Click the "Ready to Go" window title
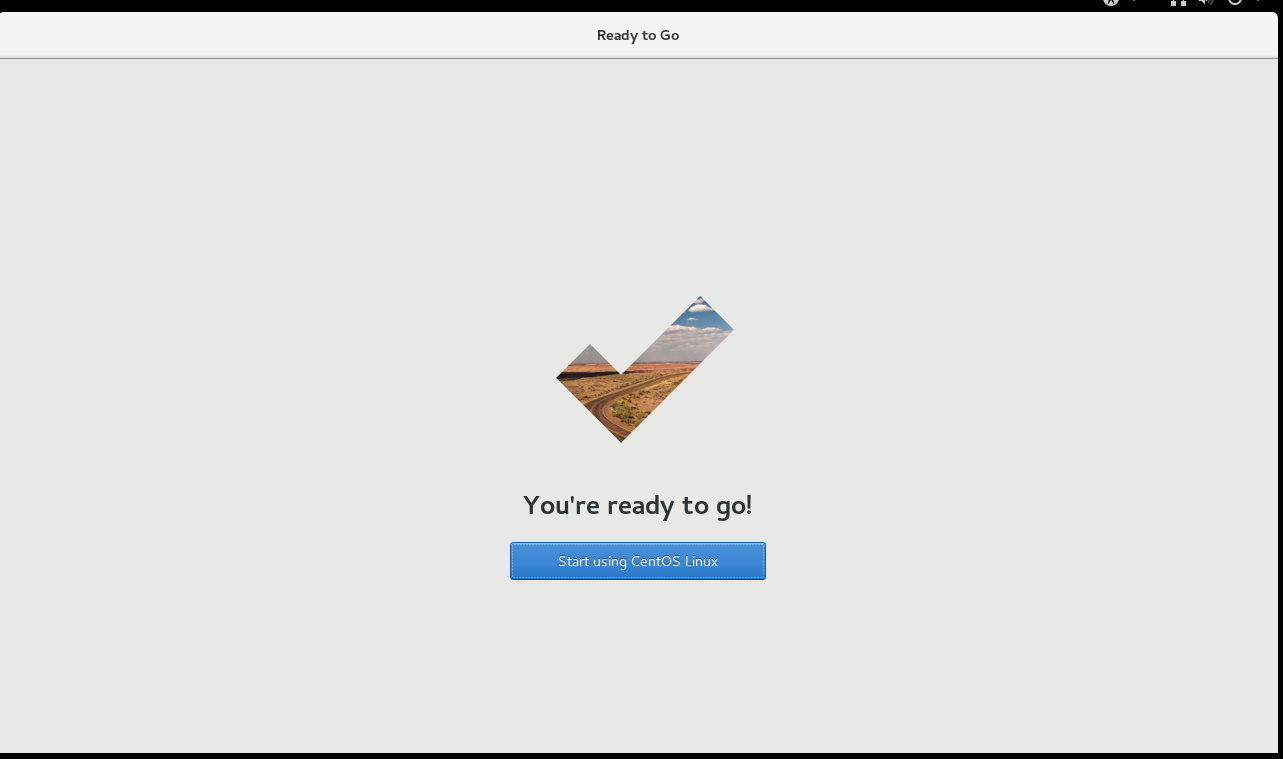1283x759 pixels. (x=638, y=35)
